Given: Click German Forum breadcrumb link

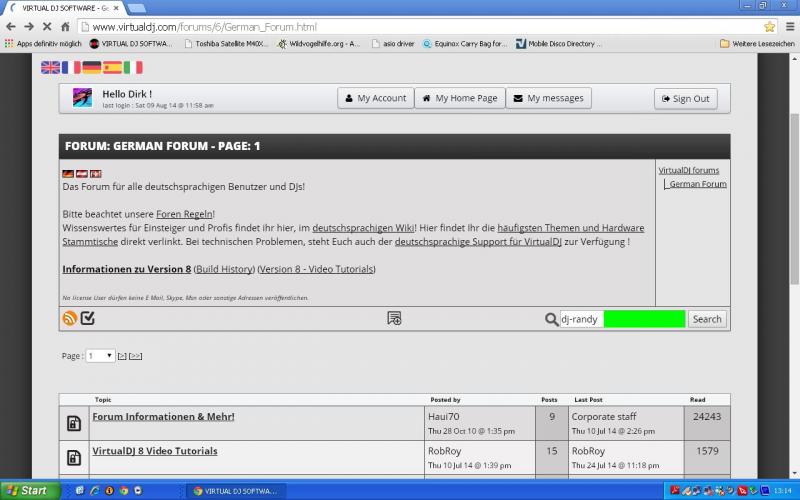Looking at the screenshot, I should (x=698, y=184).
